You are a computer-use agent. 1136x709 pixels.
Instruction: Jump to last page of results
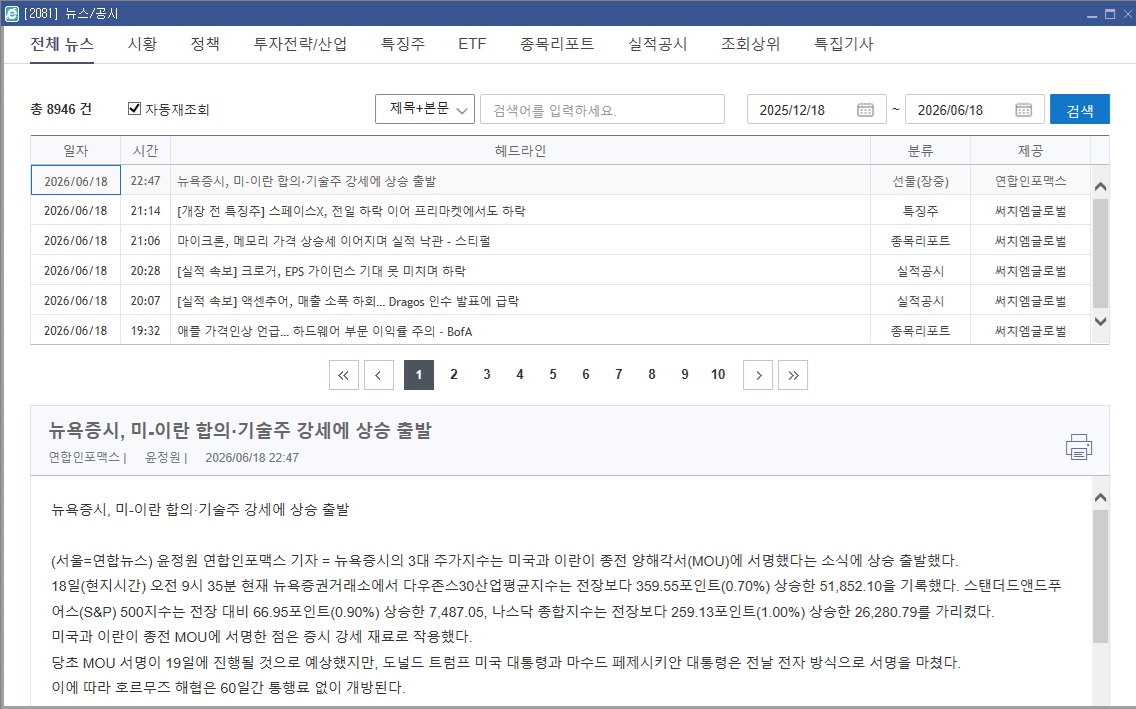tap(793, 375)
